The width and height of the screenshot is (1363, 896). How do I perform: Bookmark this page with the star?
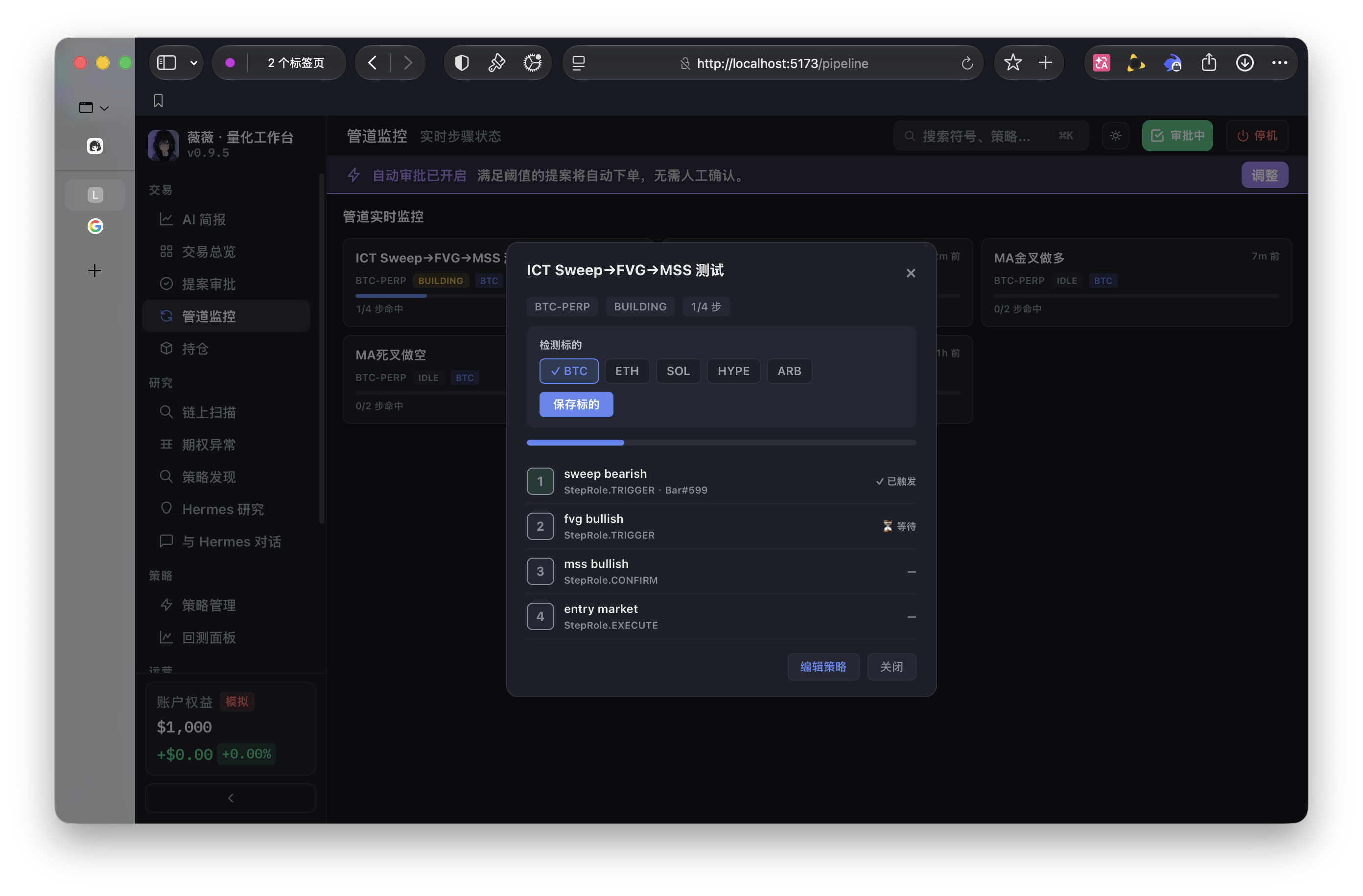[x=1012, y=63]
